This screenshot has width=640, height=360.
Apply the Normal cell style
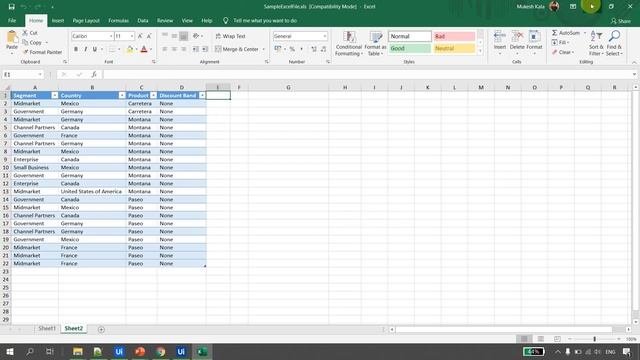coord(410,36)
